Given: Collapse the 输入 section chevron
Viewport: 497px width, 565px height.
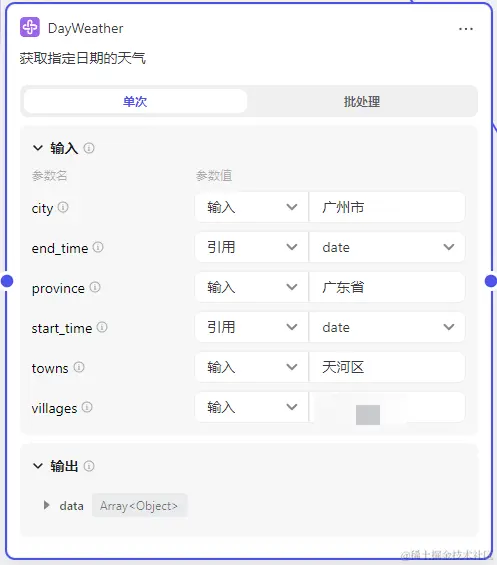Looking at the screenshot, I should click(x=38, y=148).
